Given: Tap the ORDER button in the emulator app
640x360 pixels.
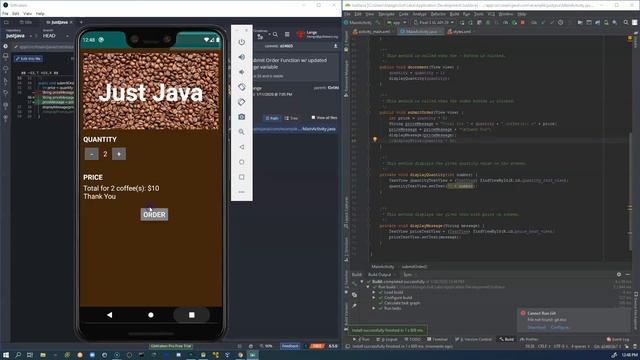Looking at the screenshot, I should (x=154, y=214).
